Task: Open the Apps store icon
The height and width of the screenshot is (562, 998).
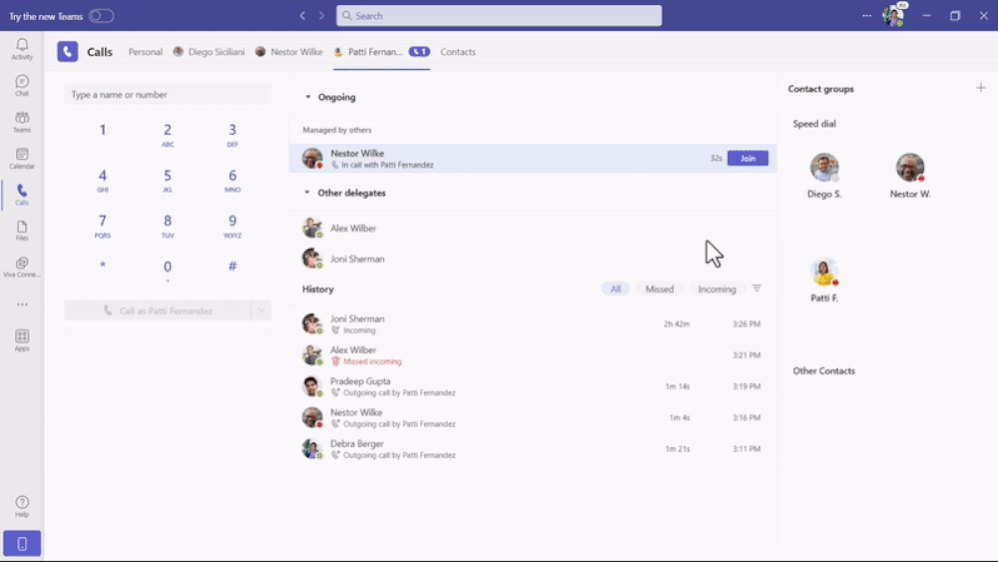Action: 22,340
